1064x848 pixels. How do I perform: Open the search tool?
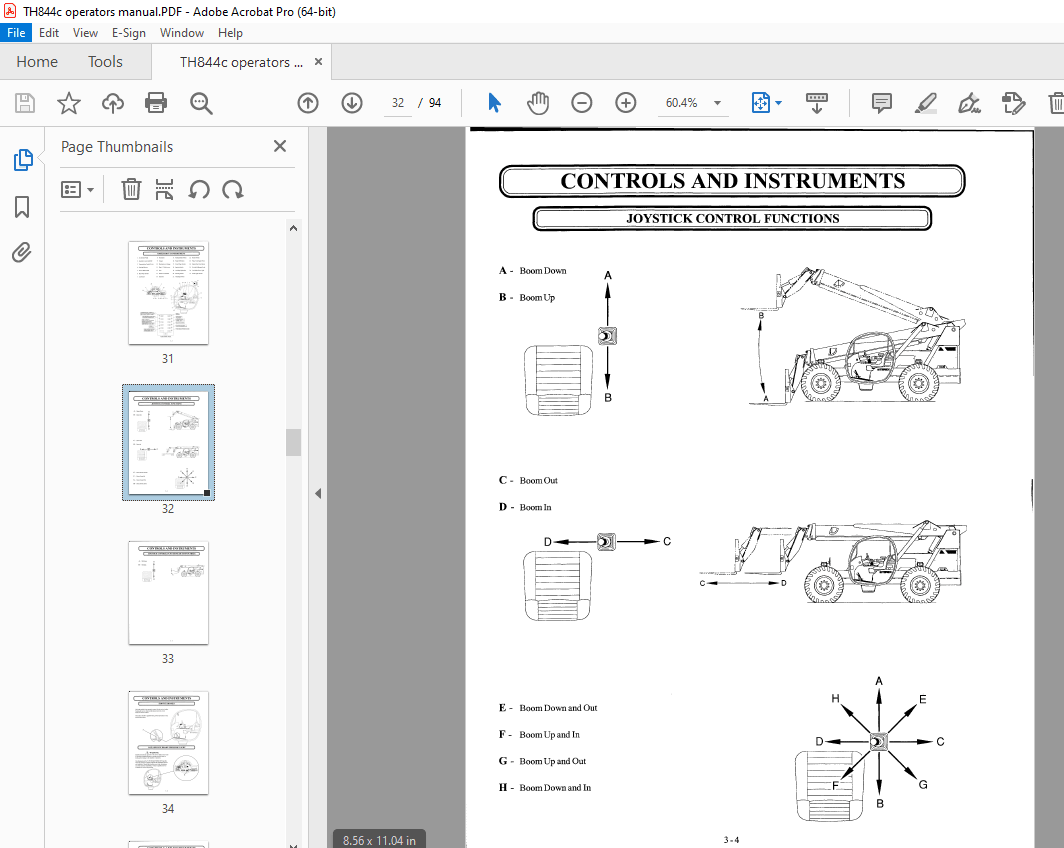pos(200,102)
